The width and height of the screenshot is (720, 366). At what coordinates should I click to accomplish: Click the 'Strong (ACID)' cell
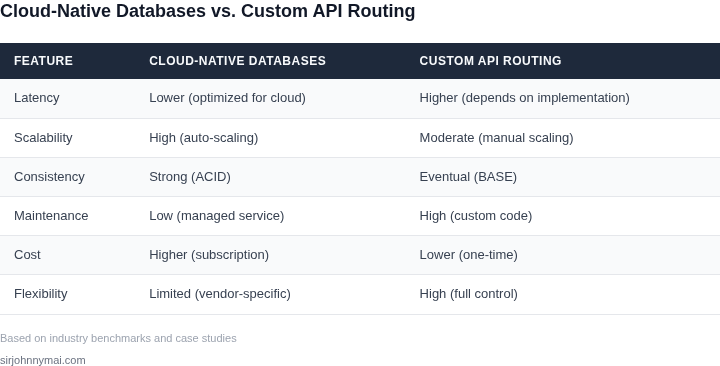point(190,177)
